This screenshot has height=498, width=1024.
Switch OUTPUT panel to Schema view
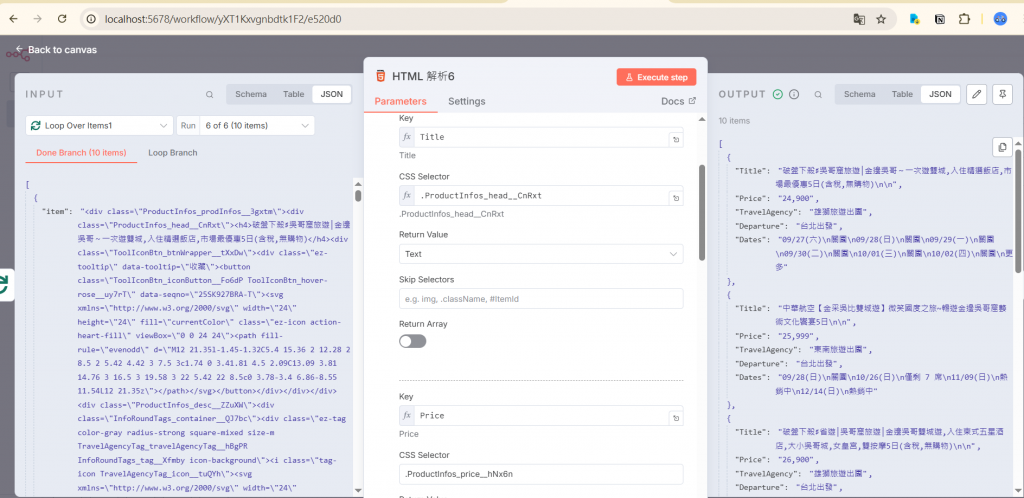point(859,94)
